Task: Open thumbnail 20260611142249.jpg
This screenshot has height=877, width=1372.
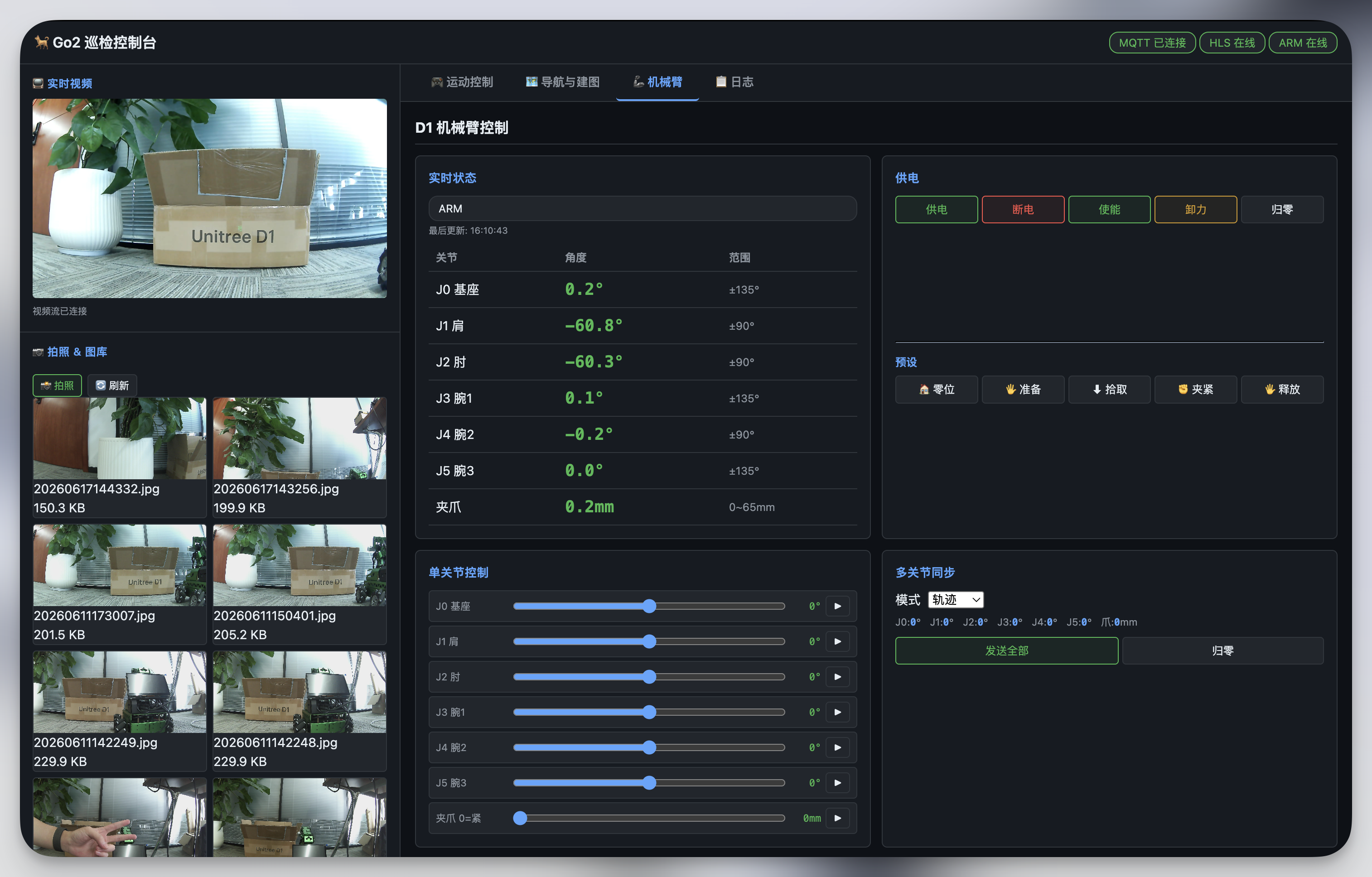Action: (120, 693)
